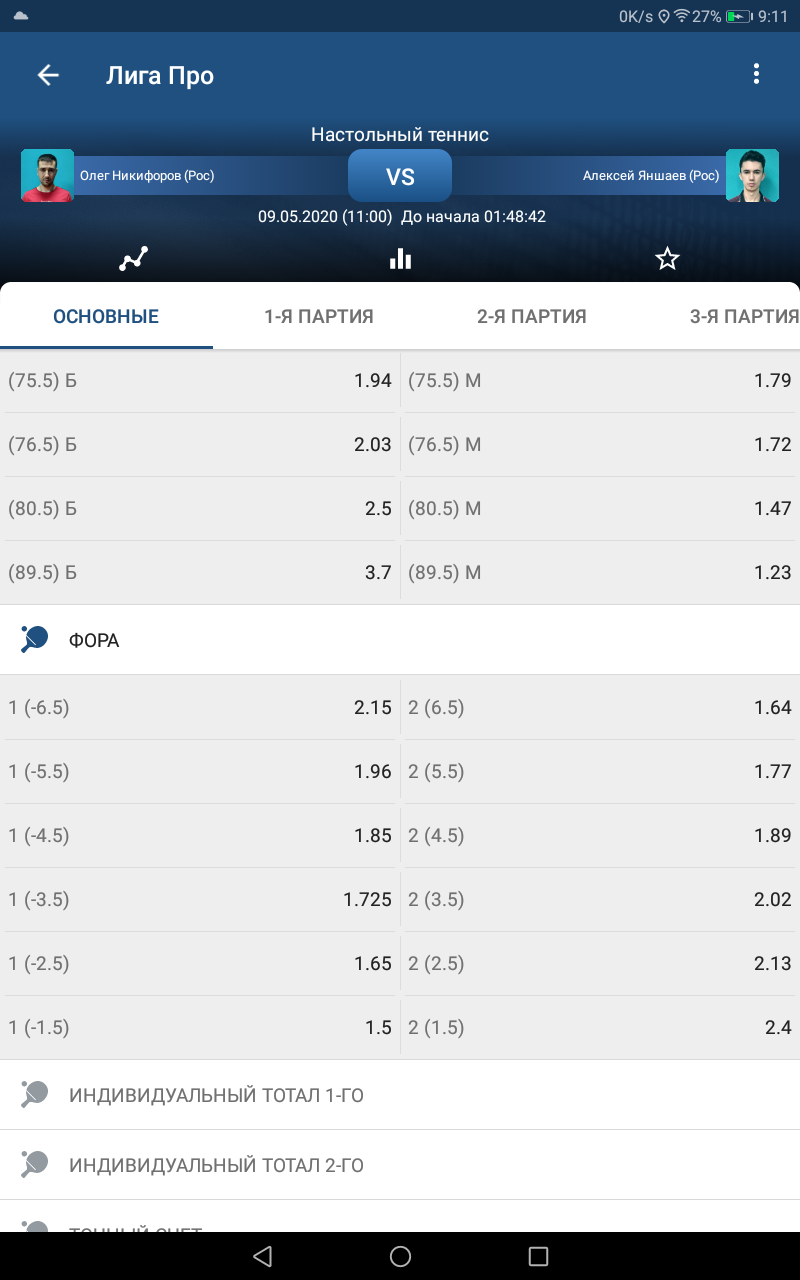Toggle the favorite star icon
The width and height of the screenshot is (800, 1280).
(x=667, y=259)
